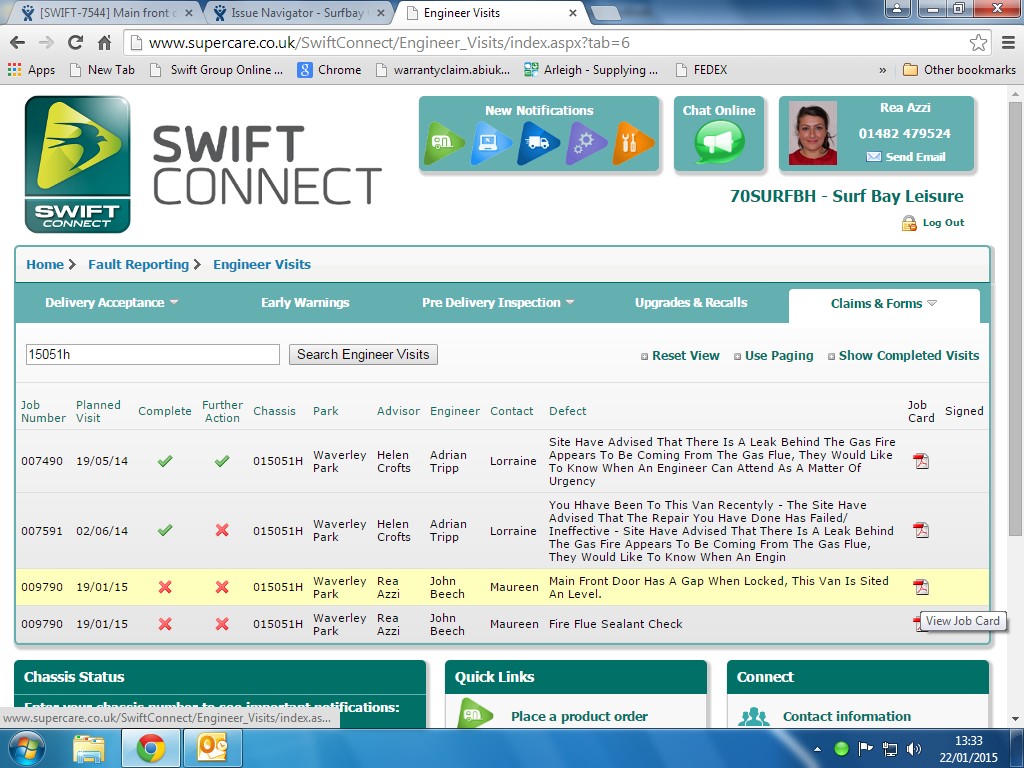Image resolution: width=1024 pixels, height=768 pixels.
Task: Click Fire Flue Sealant Check defect text
Action: (615, 624)
